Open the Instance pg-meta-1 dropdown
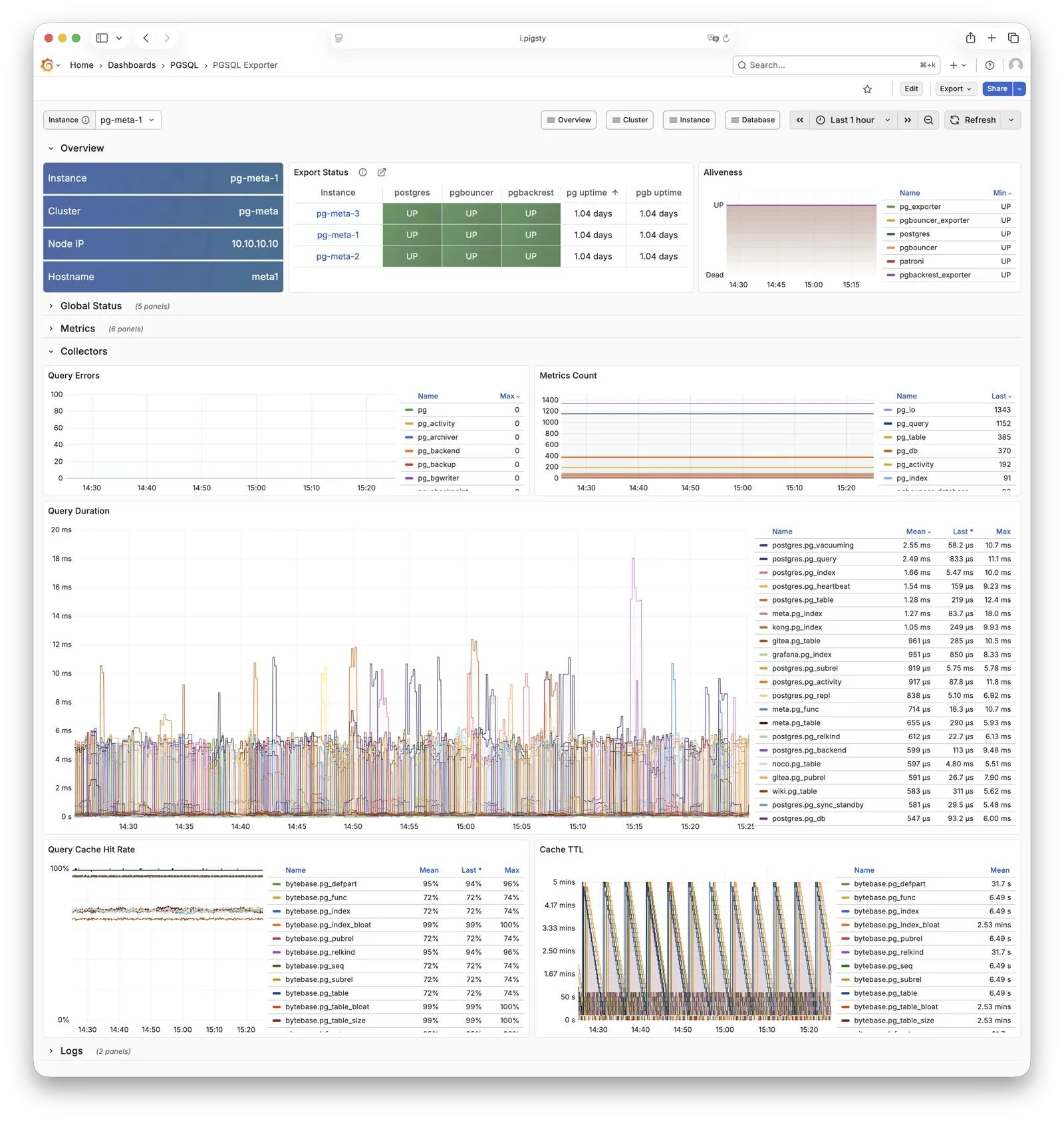The image size is (1064, 1121). [128, 120]
